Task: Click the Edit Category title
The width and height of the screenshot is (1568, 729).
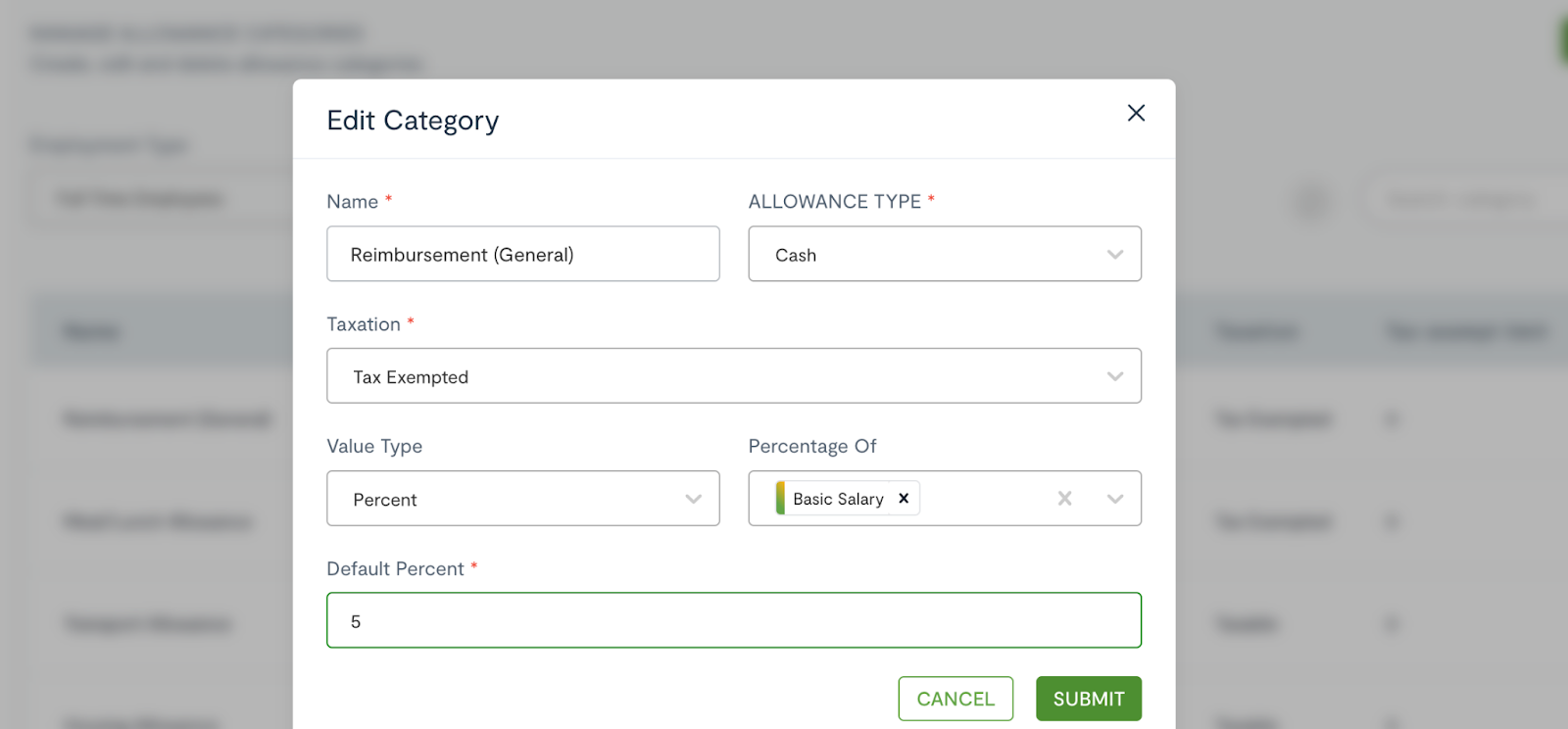Action: coord(413,121)
